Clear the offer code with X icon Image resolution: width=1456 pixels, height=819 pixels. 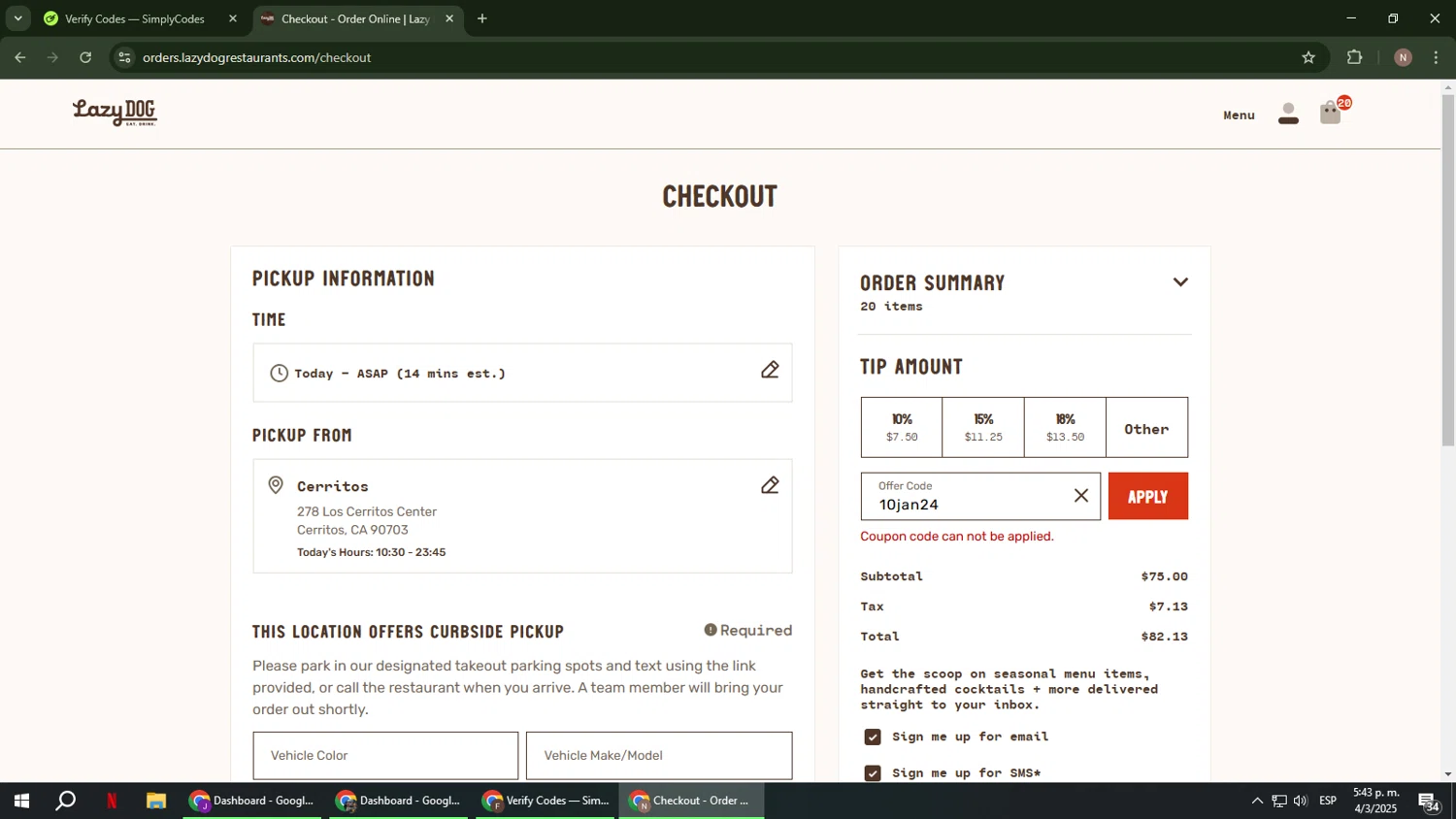coord(1080,496)
